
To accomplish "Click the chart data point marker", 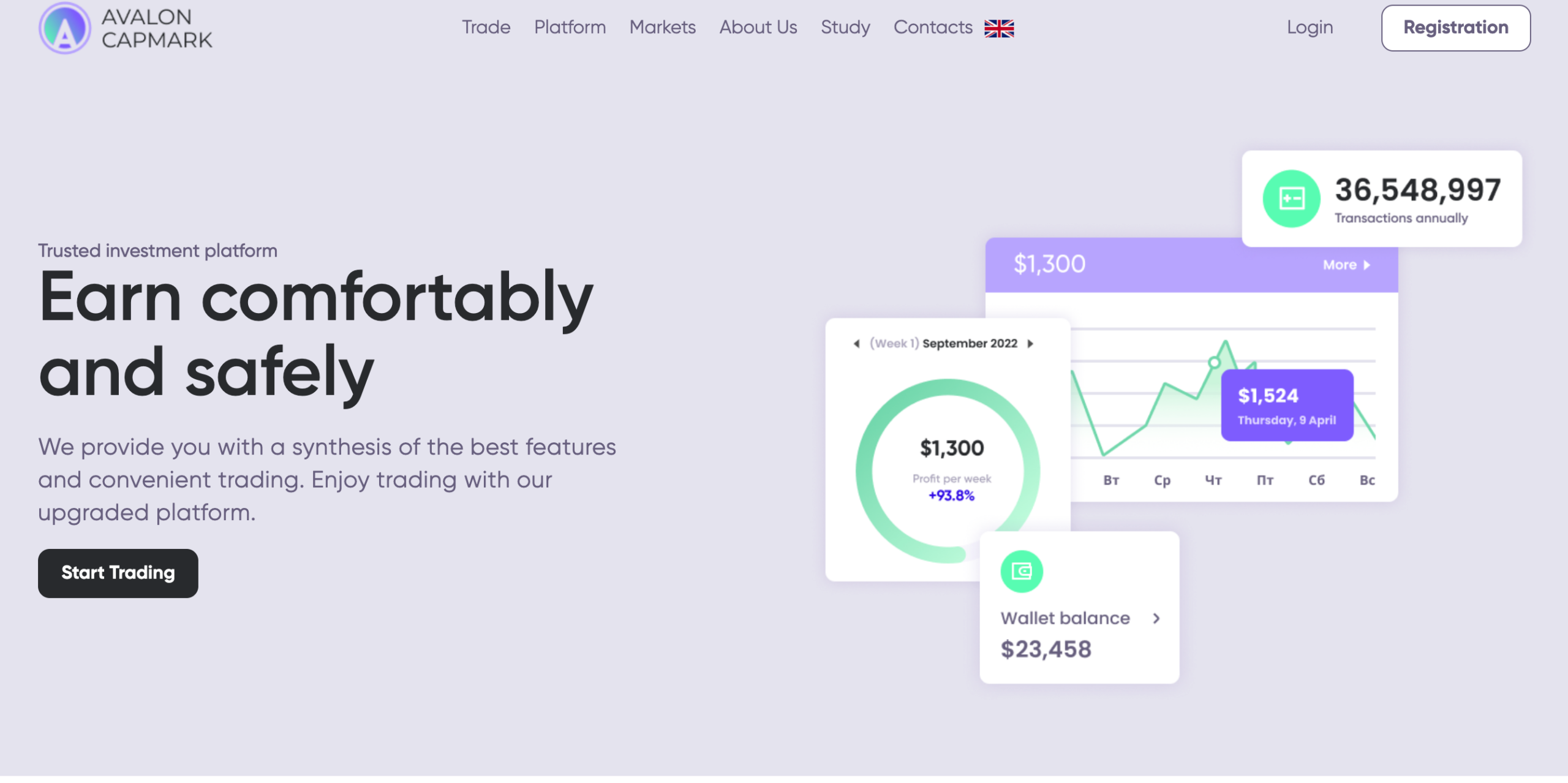I will click(x=1214, y=363).
